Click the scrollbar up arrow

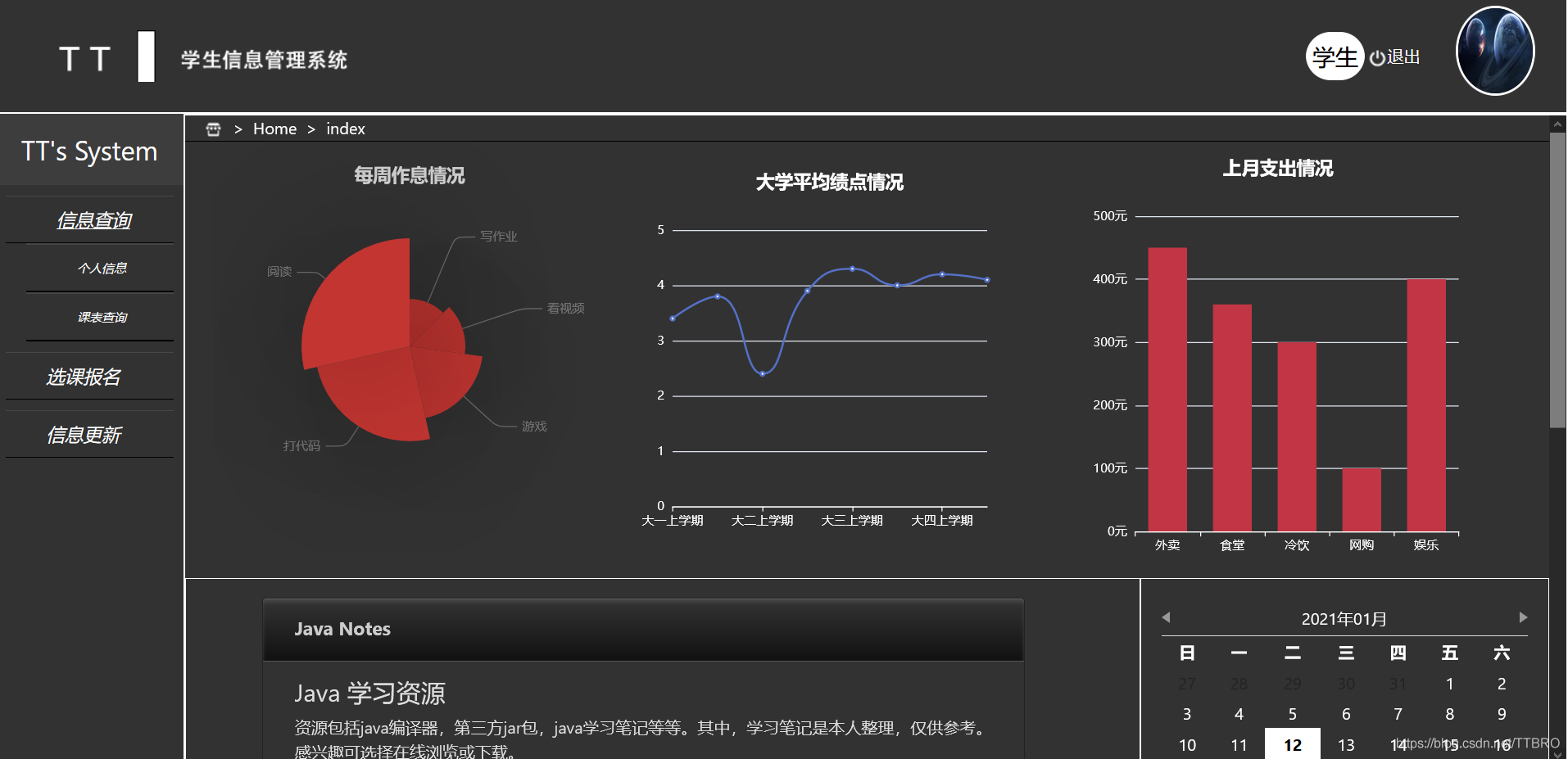tap(1557, 124)
